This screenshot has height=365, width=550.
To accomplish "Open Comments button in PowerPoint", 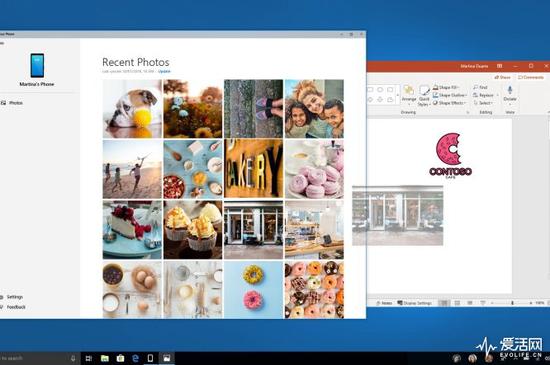I will [531, 77].
